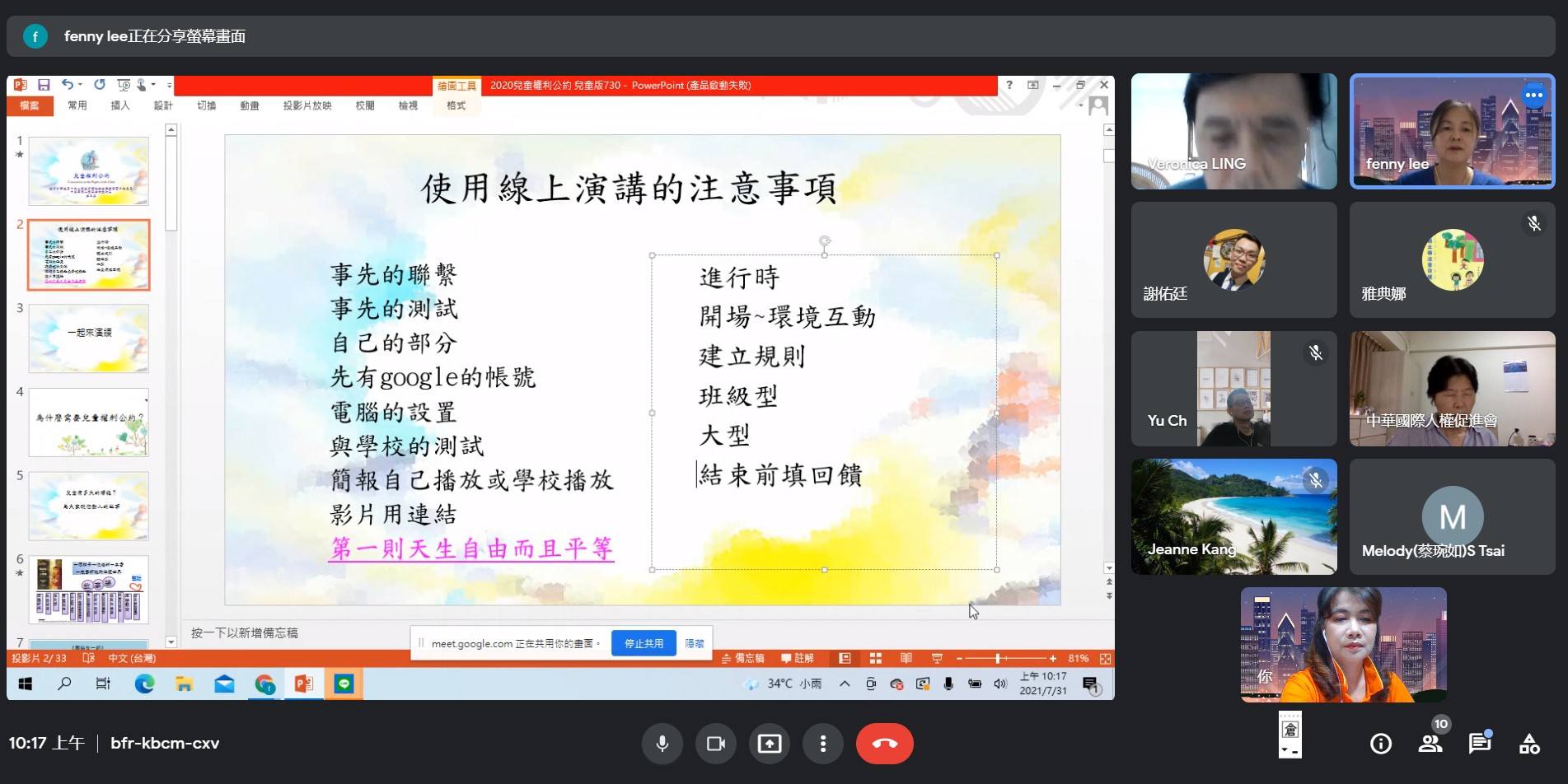This screenshot has width=1568, height=784.
Task: Present screen using the Meet share icon
Action: point(770,743)
